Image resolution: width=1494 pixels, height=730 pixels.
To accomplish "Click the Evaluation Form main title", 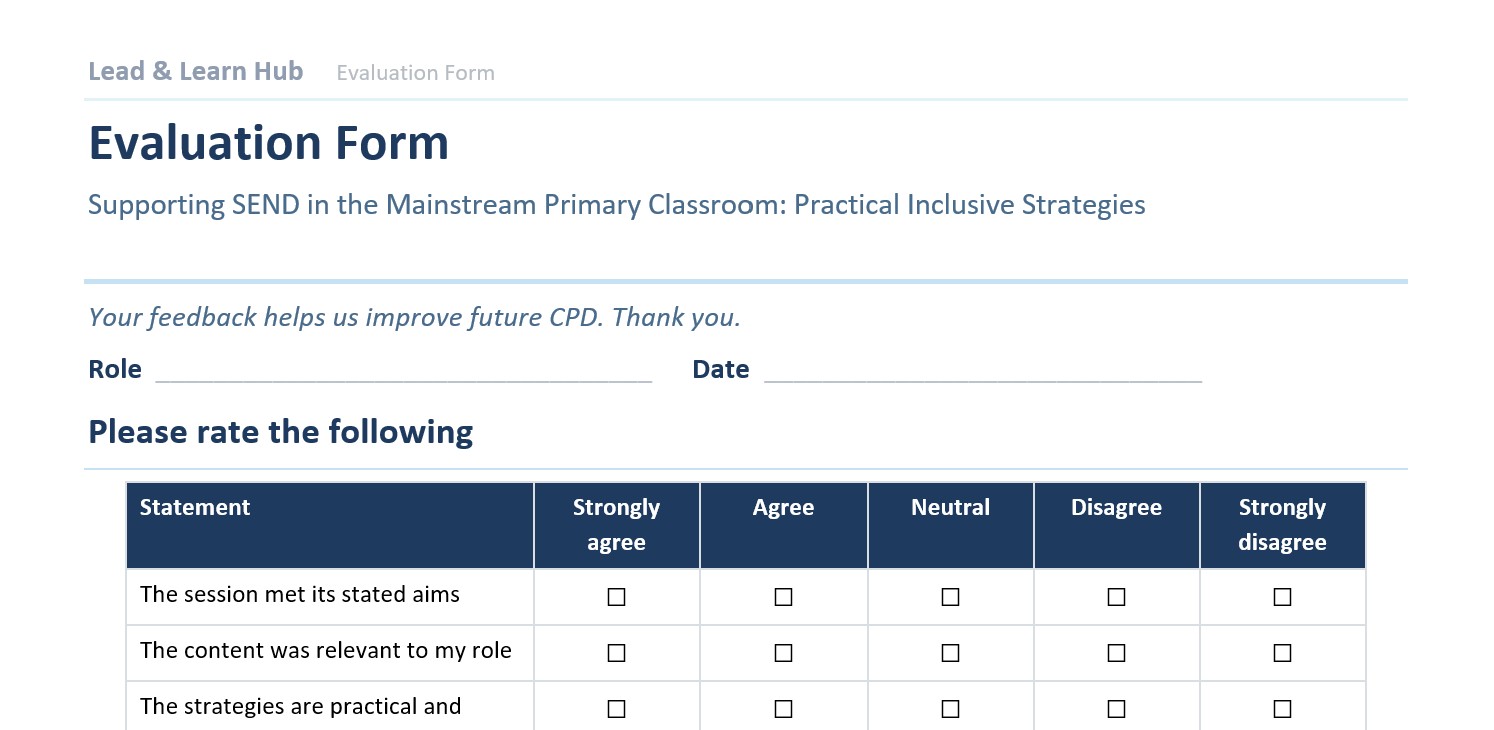I will 269,143.
